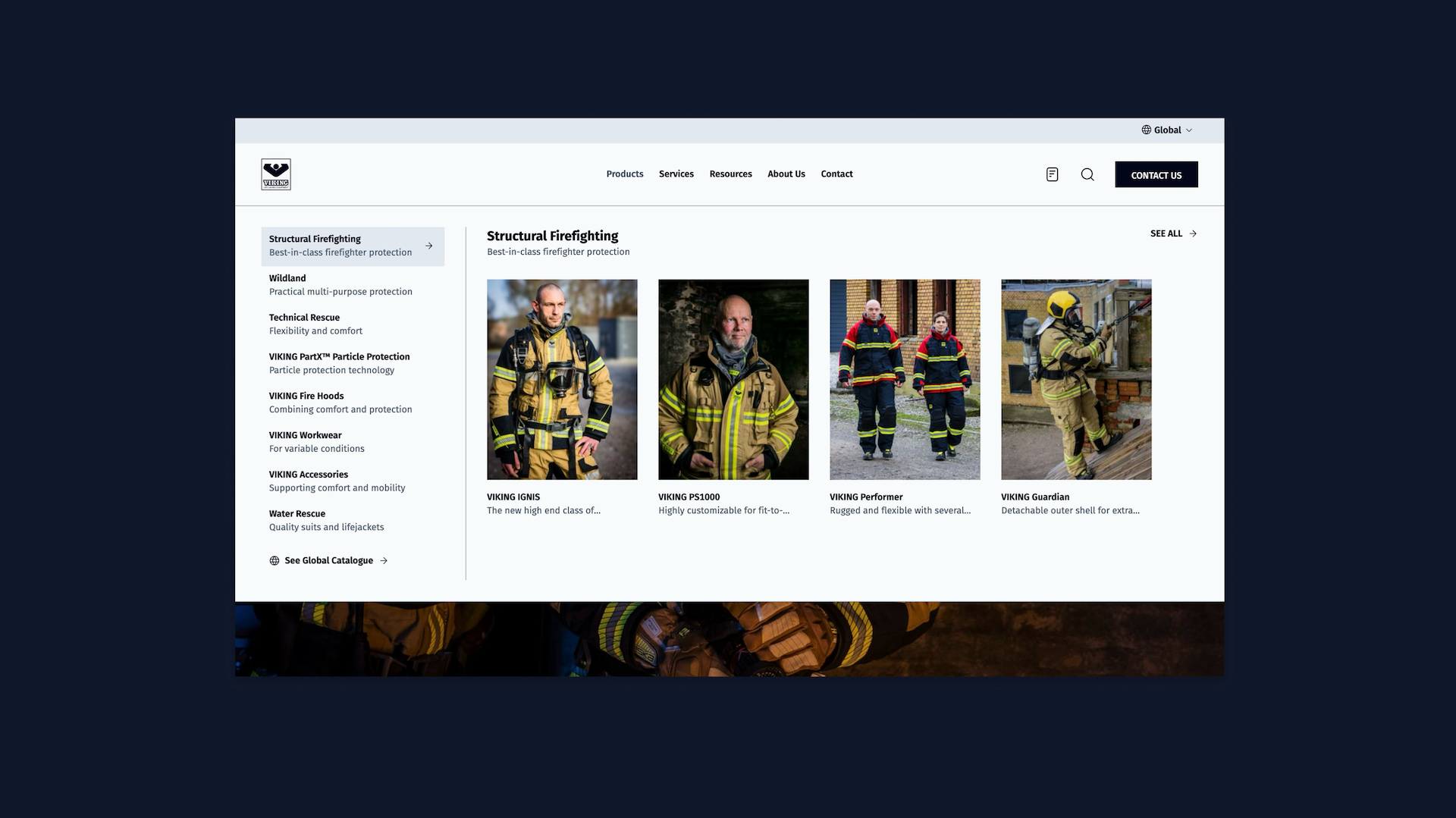1456x818 pixels.
Task: Click the VIKING Guardian title text
Action: [1035, 497]
